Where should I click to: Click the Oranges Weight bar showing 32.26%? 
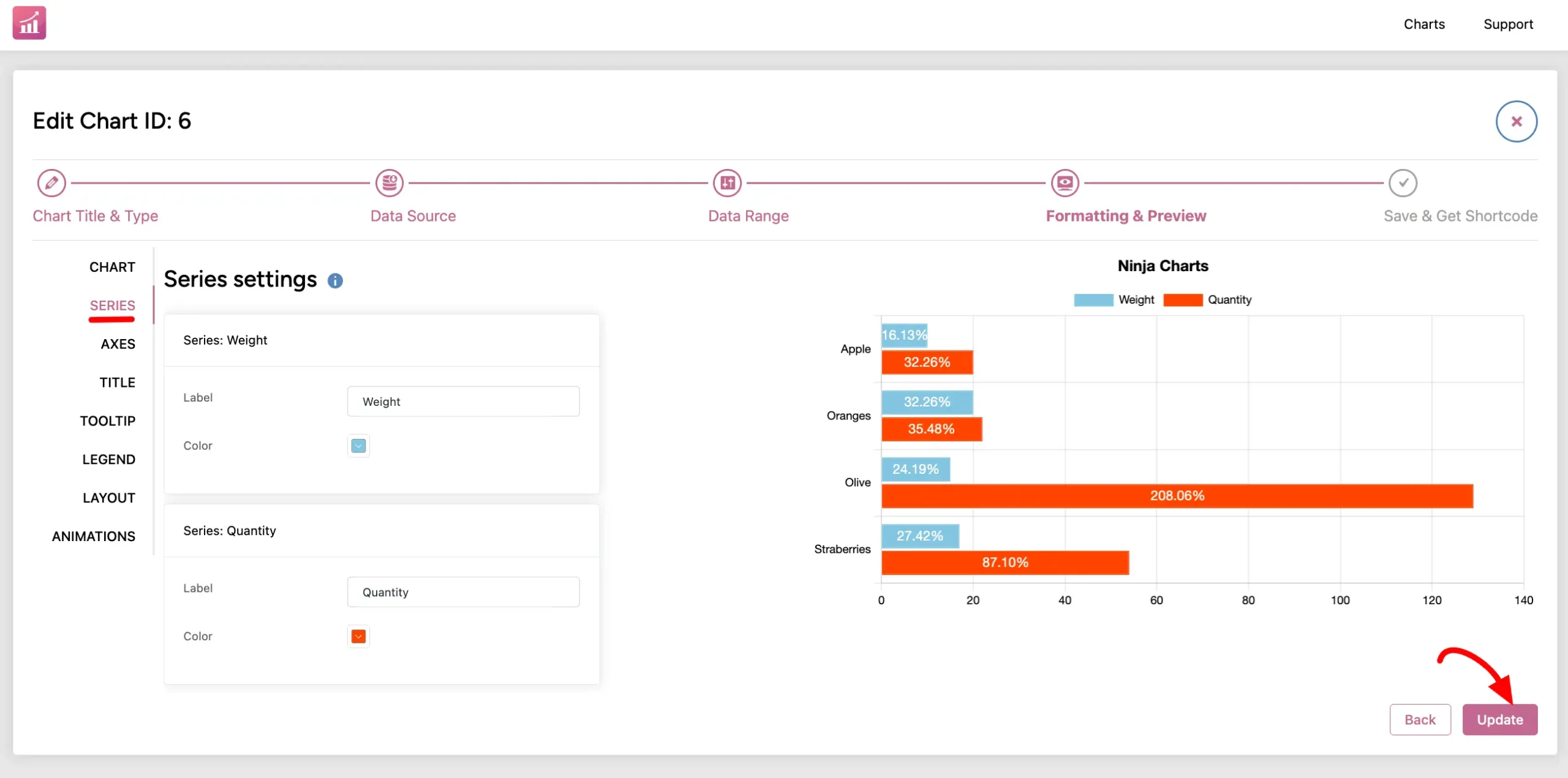tap(927, 402)
